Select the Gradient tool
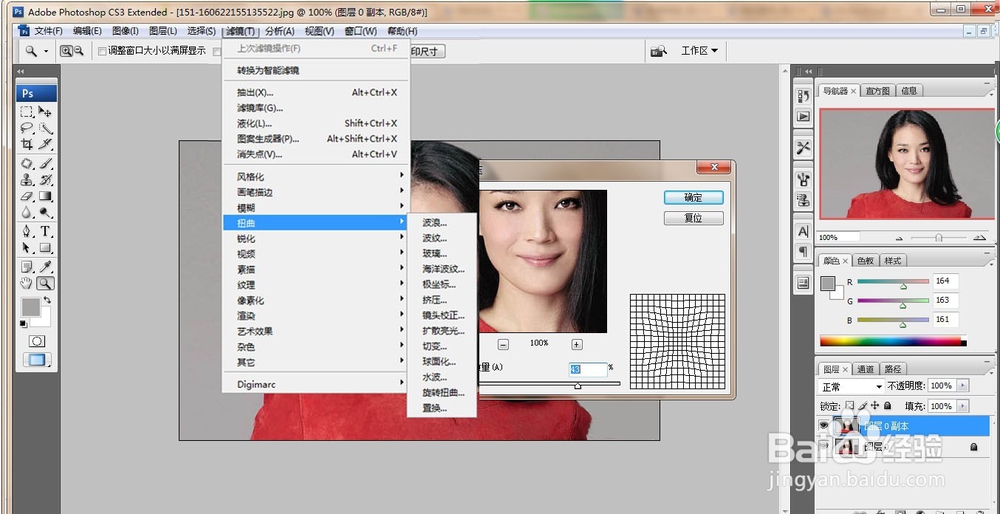Screen dimensions: 1000x514 point(45,196)
